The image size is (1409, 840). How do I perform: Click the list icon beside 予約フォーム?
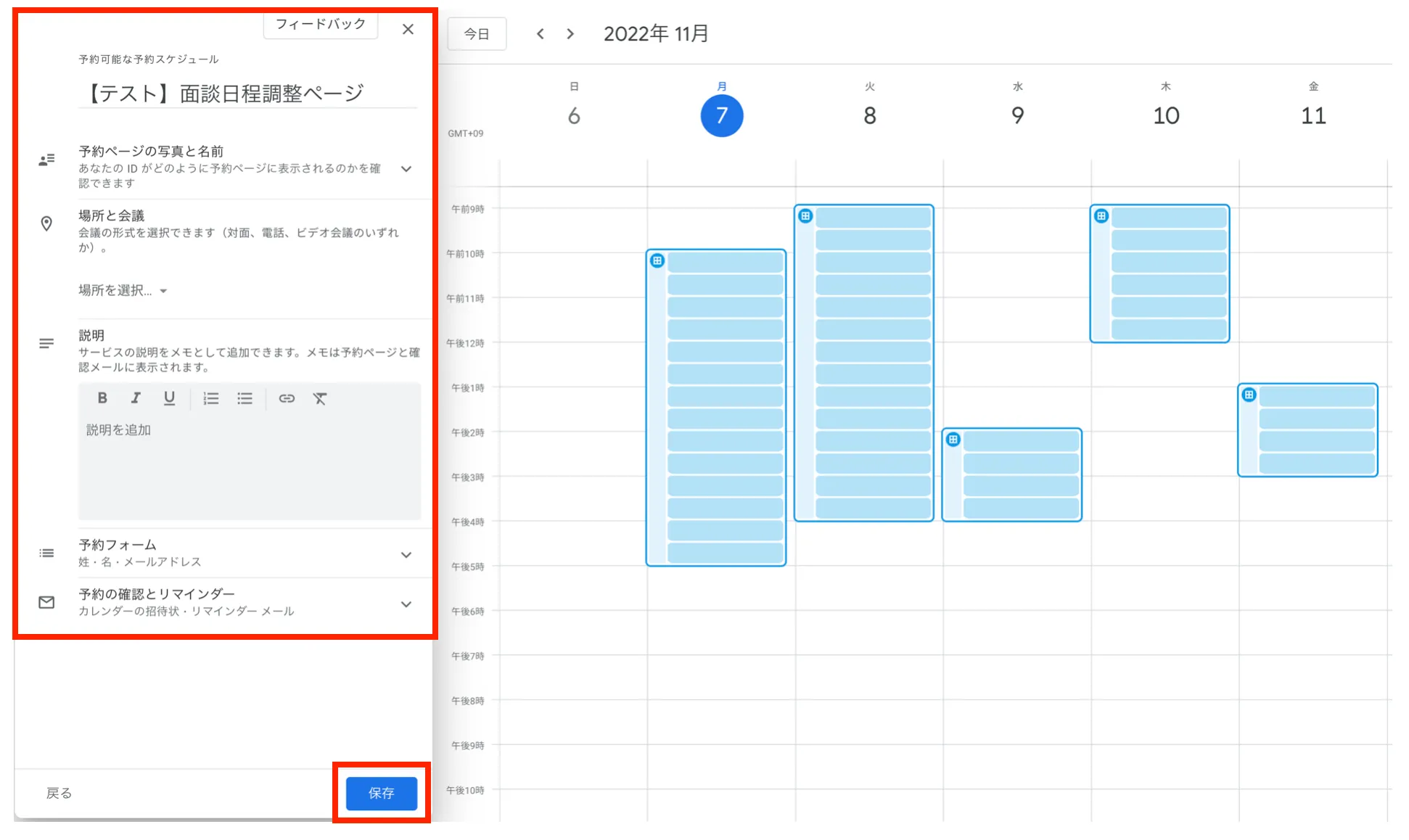[x=46, y=553]
